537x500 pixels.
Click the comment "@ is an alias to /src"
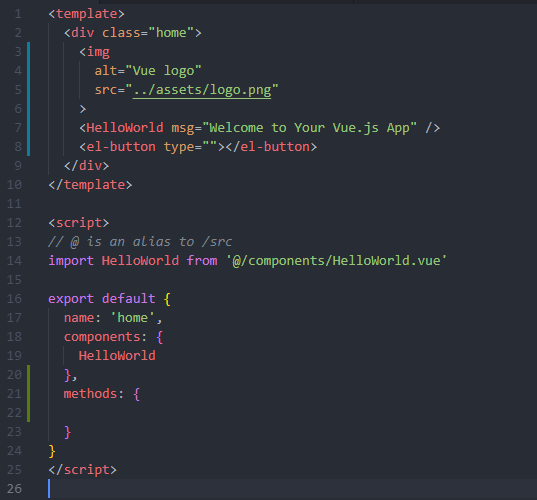(x=151, y=242)
